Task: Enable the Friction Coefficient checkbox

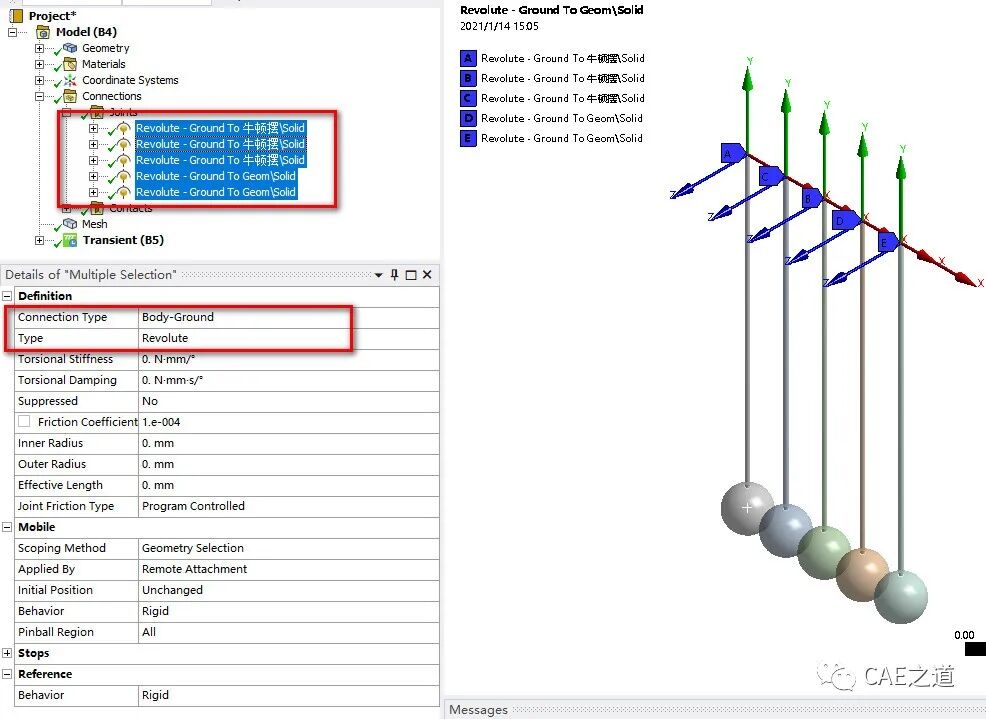Action: pos(26,421)
